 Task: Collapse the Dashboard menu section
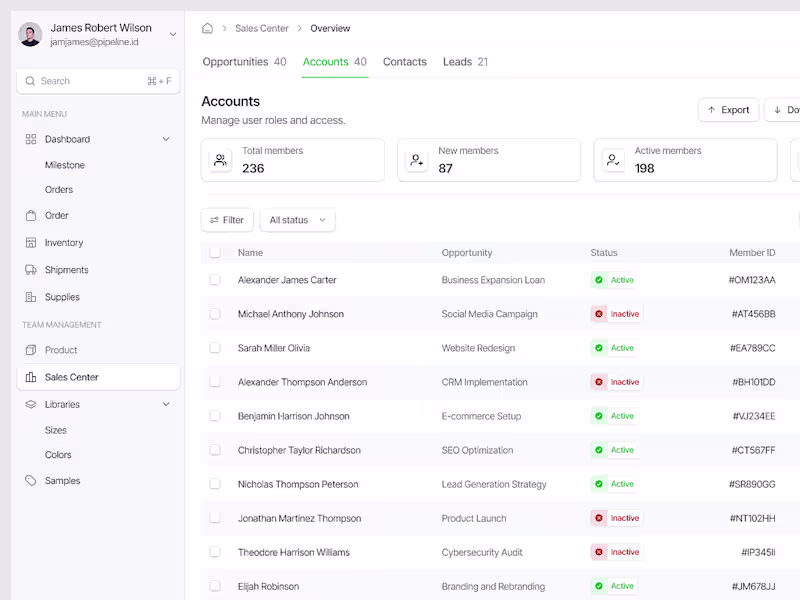coord(166,139)
